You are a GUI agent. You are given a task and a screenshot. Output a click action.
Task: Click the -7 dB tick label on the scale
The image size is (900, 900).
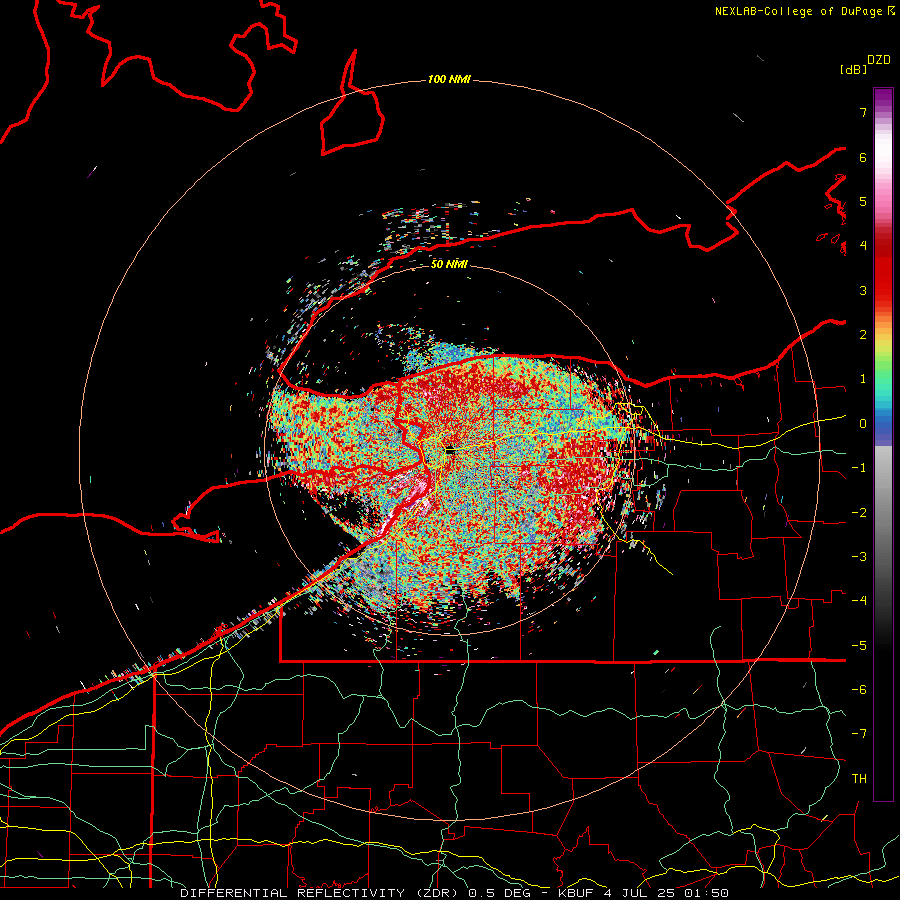coord(859,734)
